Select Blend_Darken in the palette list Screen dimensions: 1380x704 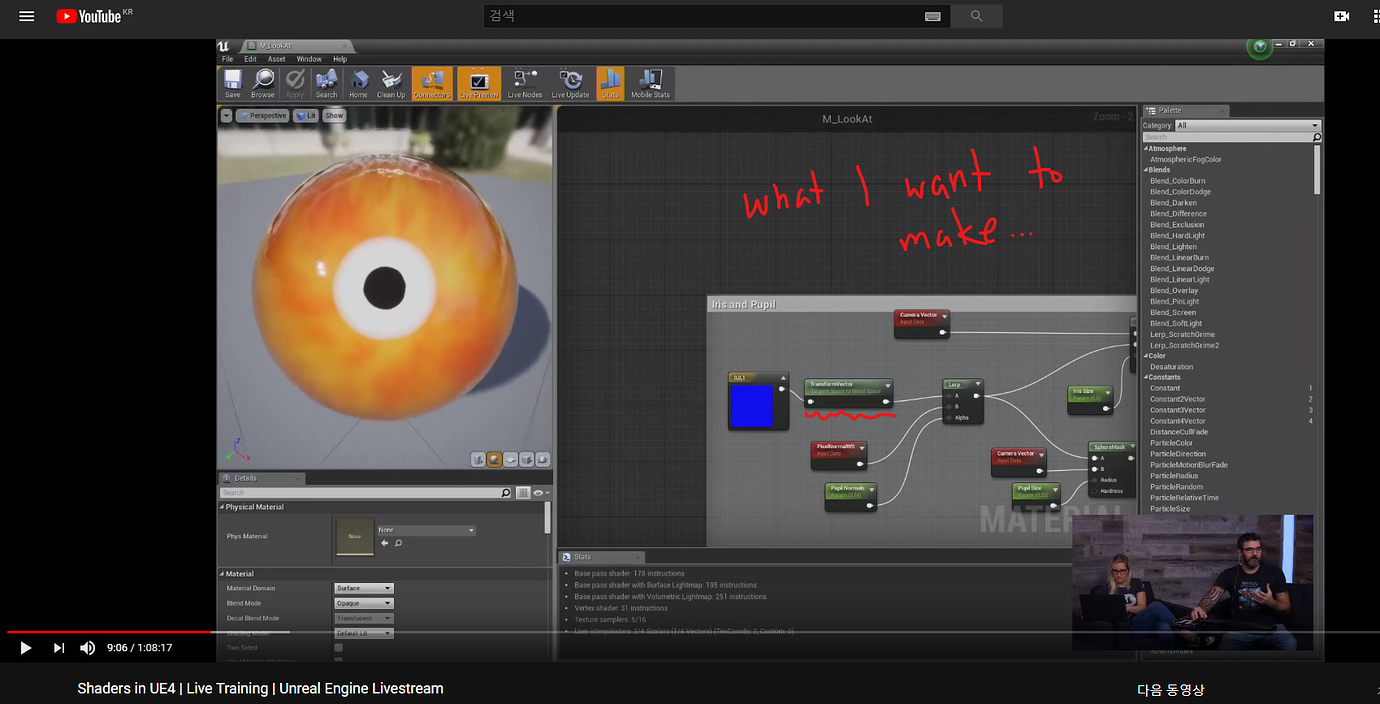1172,202
